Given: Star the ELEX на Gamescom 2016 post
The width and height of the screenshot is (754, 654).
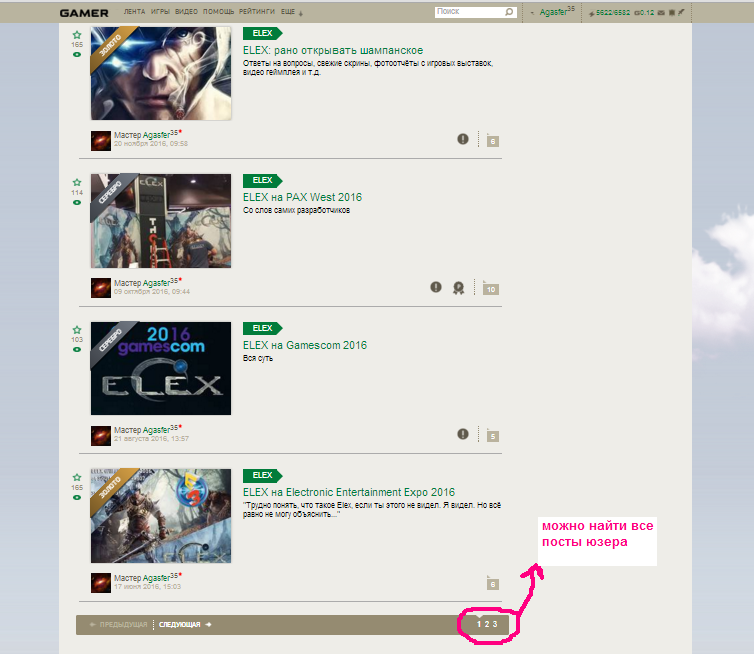Looking at the screenshot, I should [77, 329].
